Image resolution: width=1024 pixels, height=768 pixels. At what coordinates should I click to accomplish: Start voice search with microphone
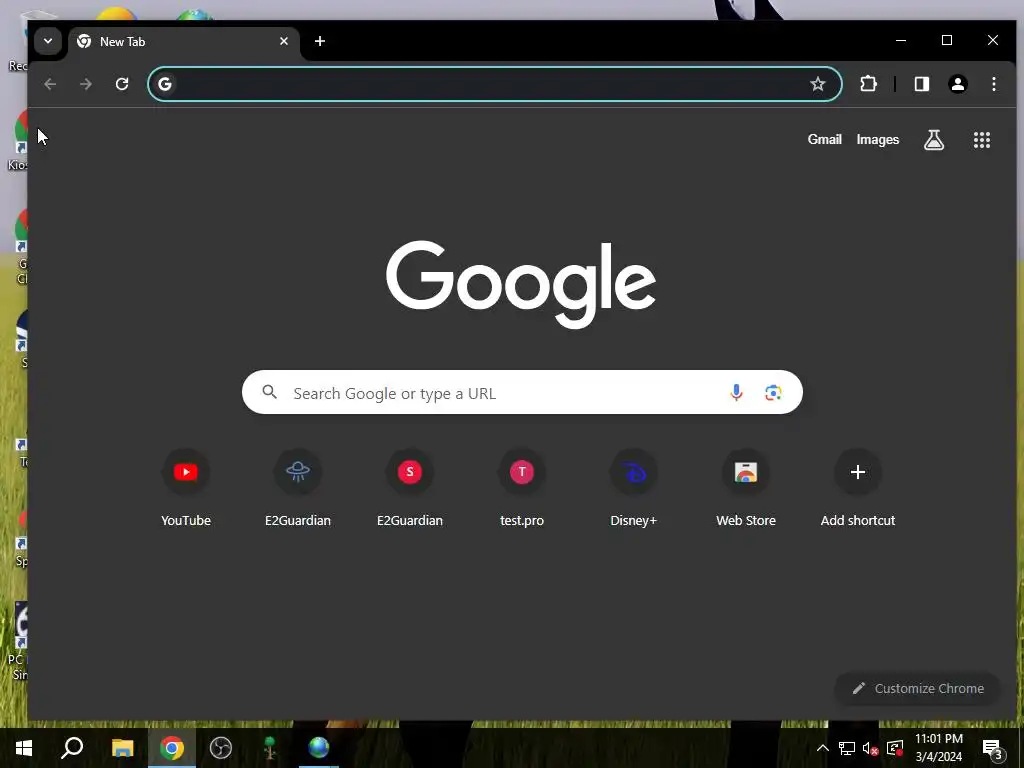pos(736,392)
